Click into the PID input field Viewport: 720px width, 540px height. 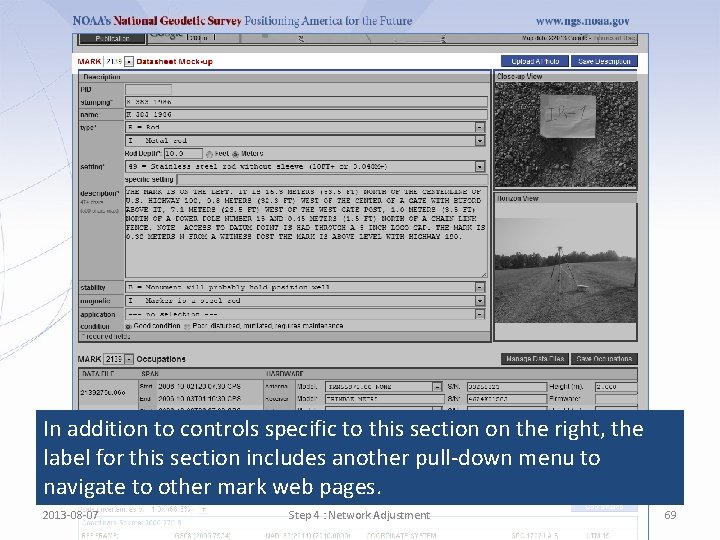[x=148, y=90]
